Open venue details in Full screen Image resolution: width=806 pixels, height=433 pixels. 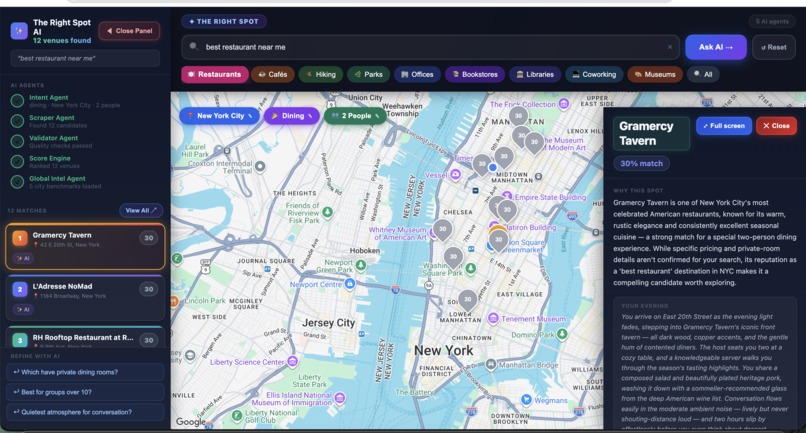(x=724, y=125)
